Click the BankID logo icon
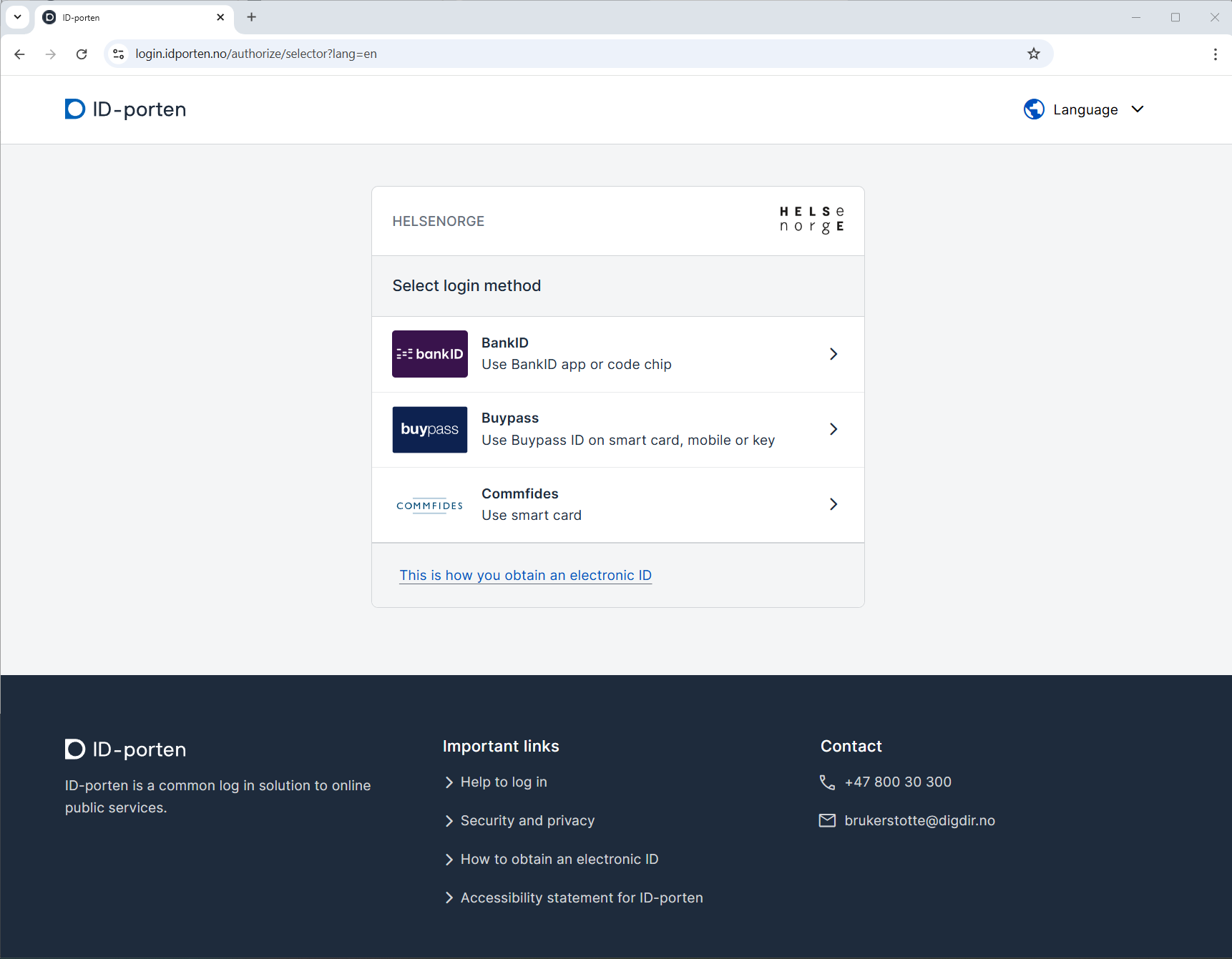This screenshot has width=1232, height=959. 429,354
